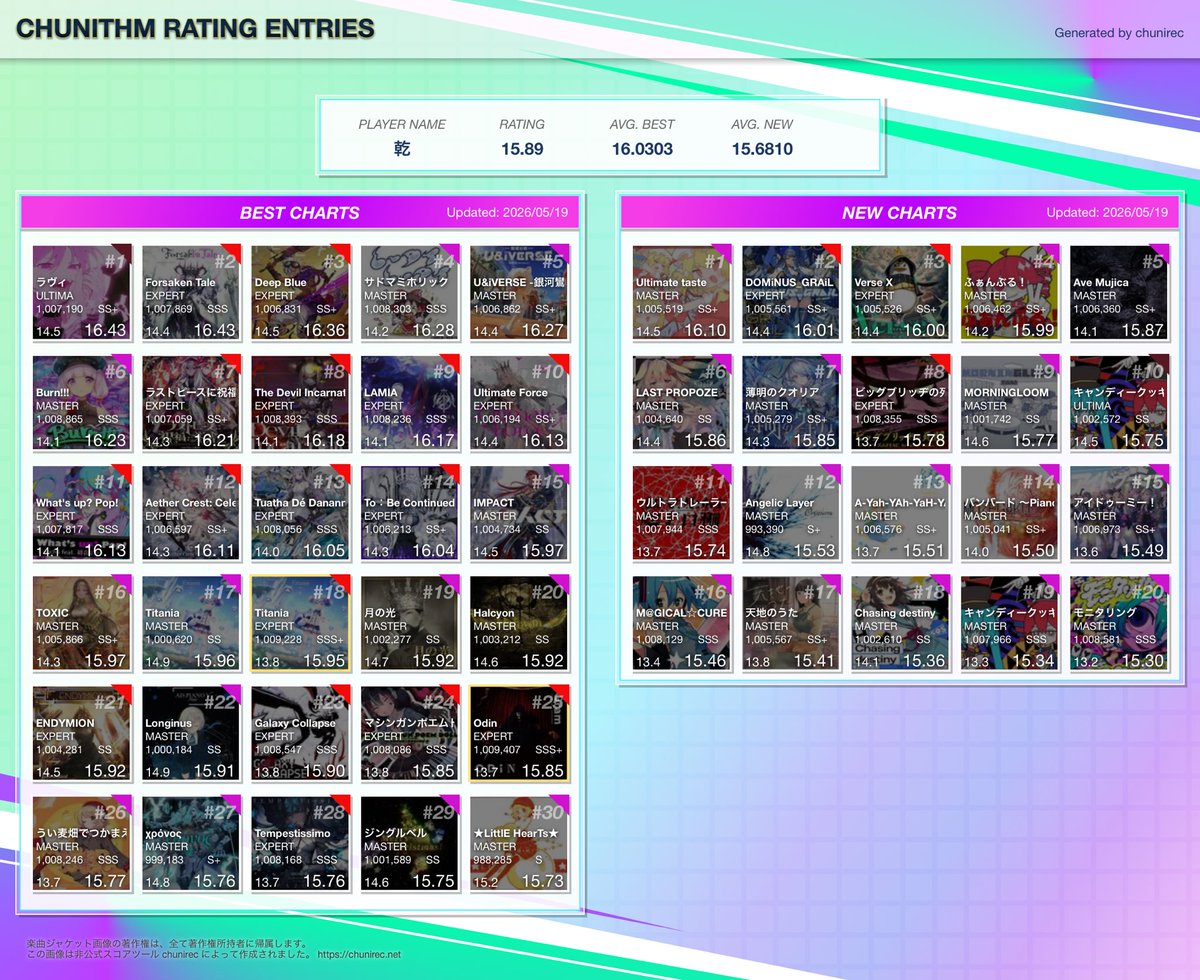This screenshot has width=1200, height=980.
Task: Click the AVG. BEST value 16.0303
Action: (642, 149)
